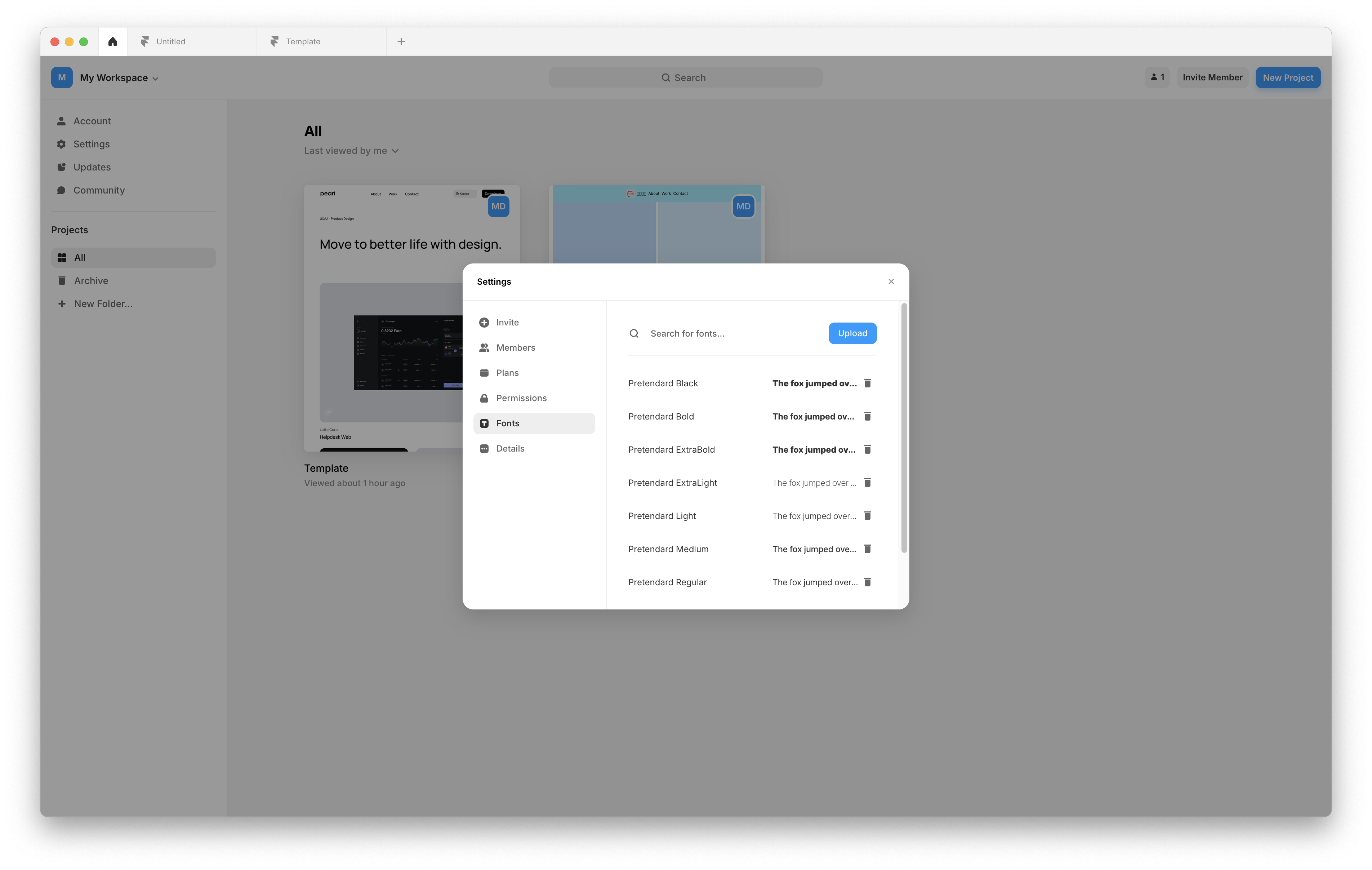
Task: Open a new tab with plus icon
Action: (x=401, y=41)
